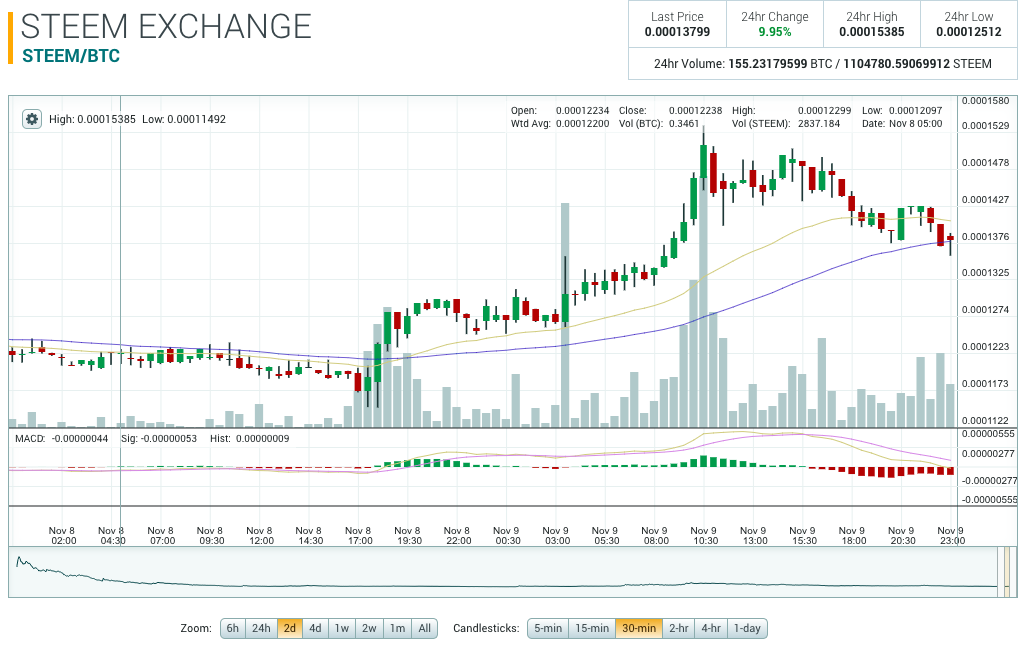
Task: Click the STEEM/BTC pair label
Action: tap(71, 56)
